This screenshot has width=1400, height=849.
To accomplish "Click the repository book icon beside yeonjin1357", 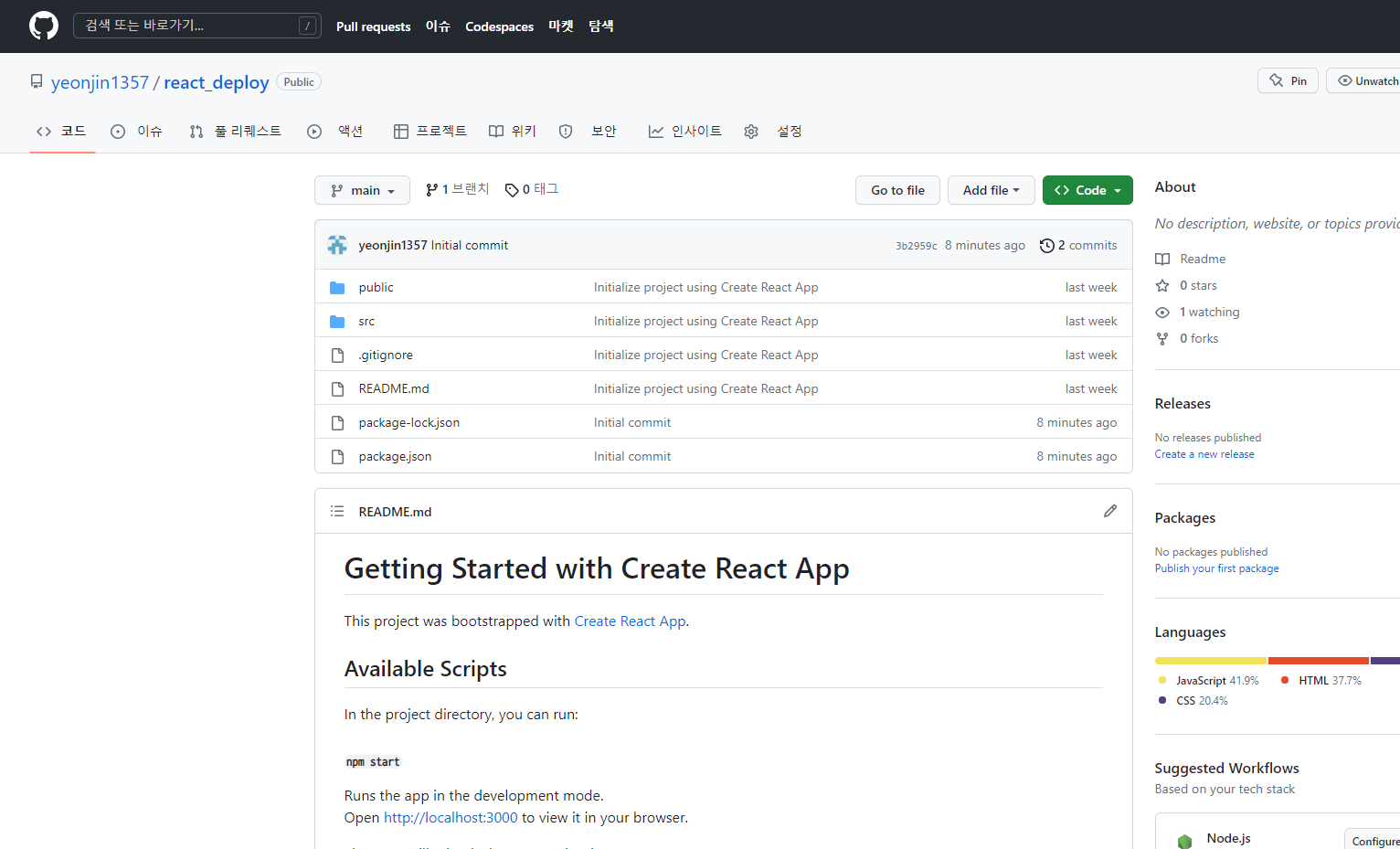I will (37, 81).
